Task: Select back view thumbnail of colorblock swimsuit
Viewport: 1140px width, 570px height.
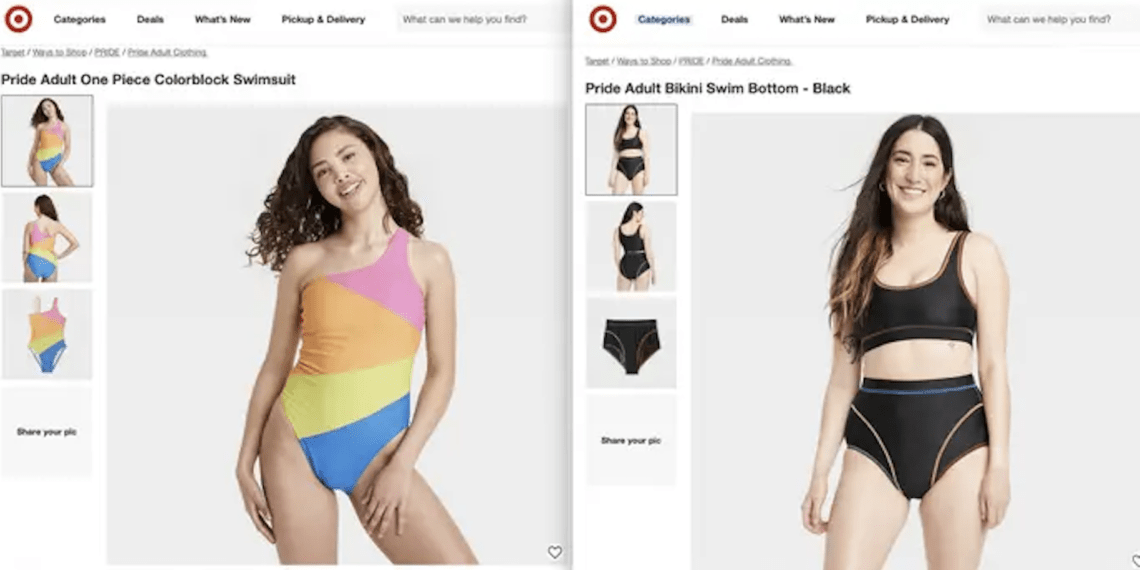Action: point(47,237)
